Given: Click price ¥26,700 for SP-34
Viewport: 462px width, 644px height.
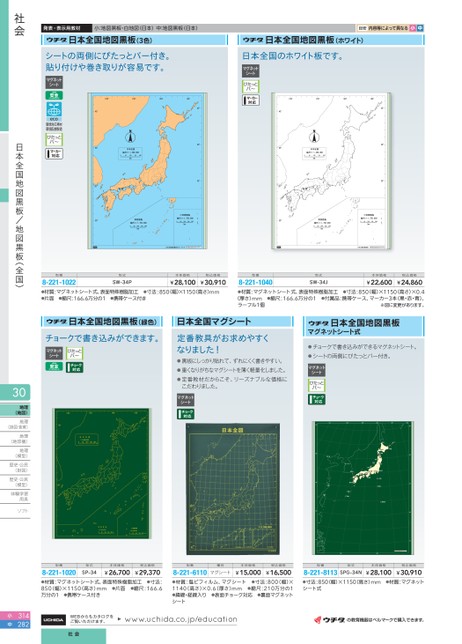Looking at the screenshot, I should coord(117,573).
